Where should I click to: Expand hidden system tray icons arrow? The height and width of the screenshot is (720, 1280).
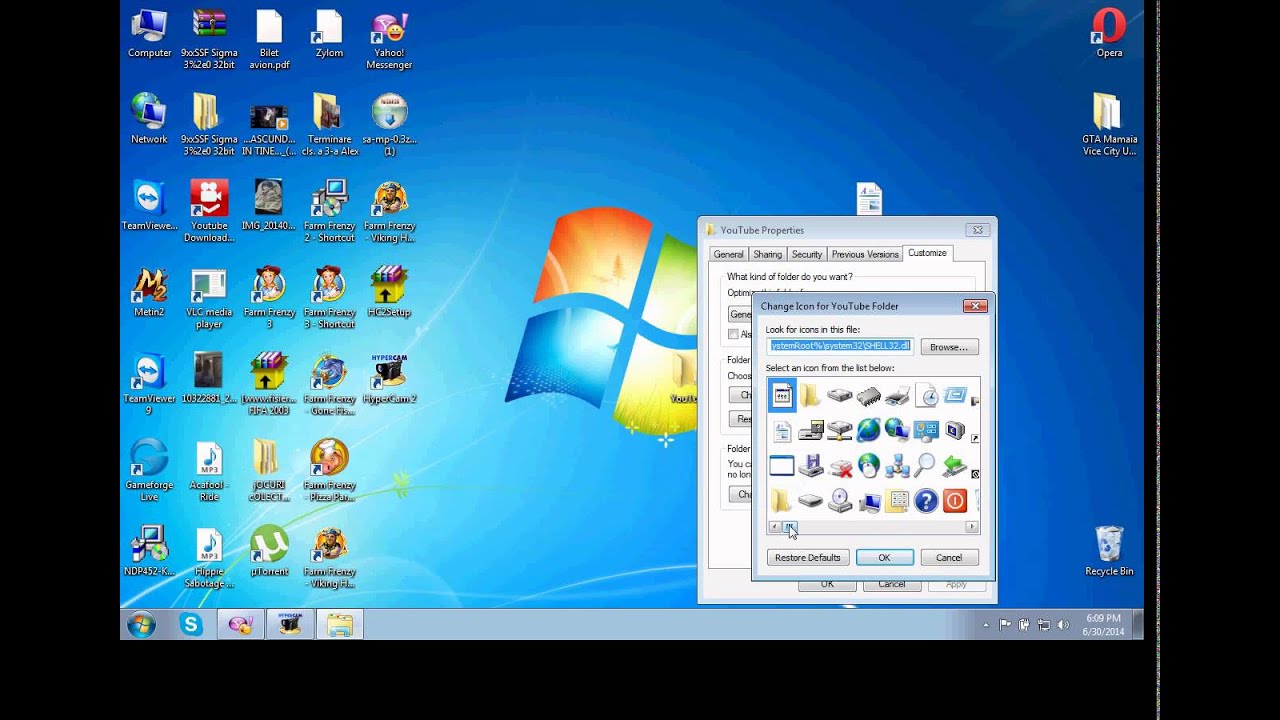coord(986,625)
